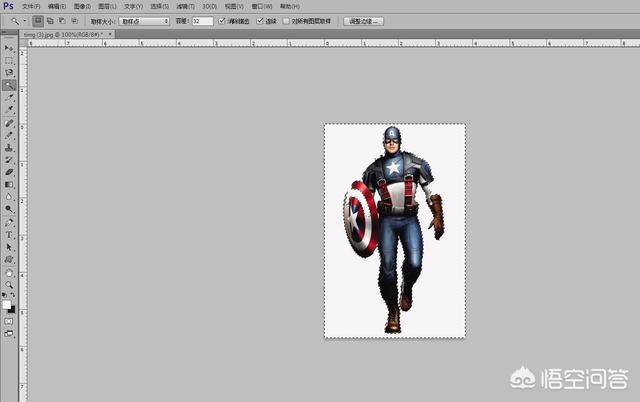This screenshot has height=402, width=640.
Task: Choose Add to Selection mode
Action: [50, 21]
